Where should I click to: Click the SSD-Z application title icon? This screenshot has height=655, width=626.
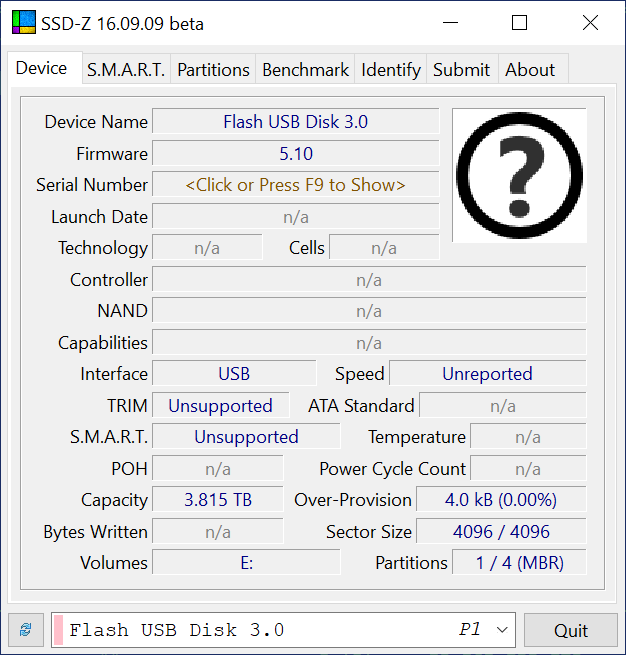coord(23,23)
